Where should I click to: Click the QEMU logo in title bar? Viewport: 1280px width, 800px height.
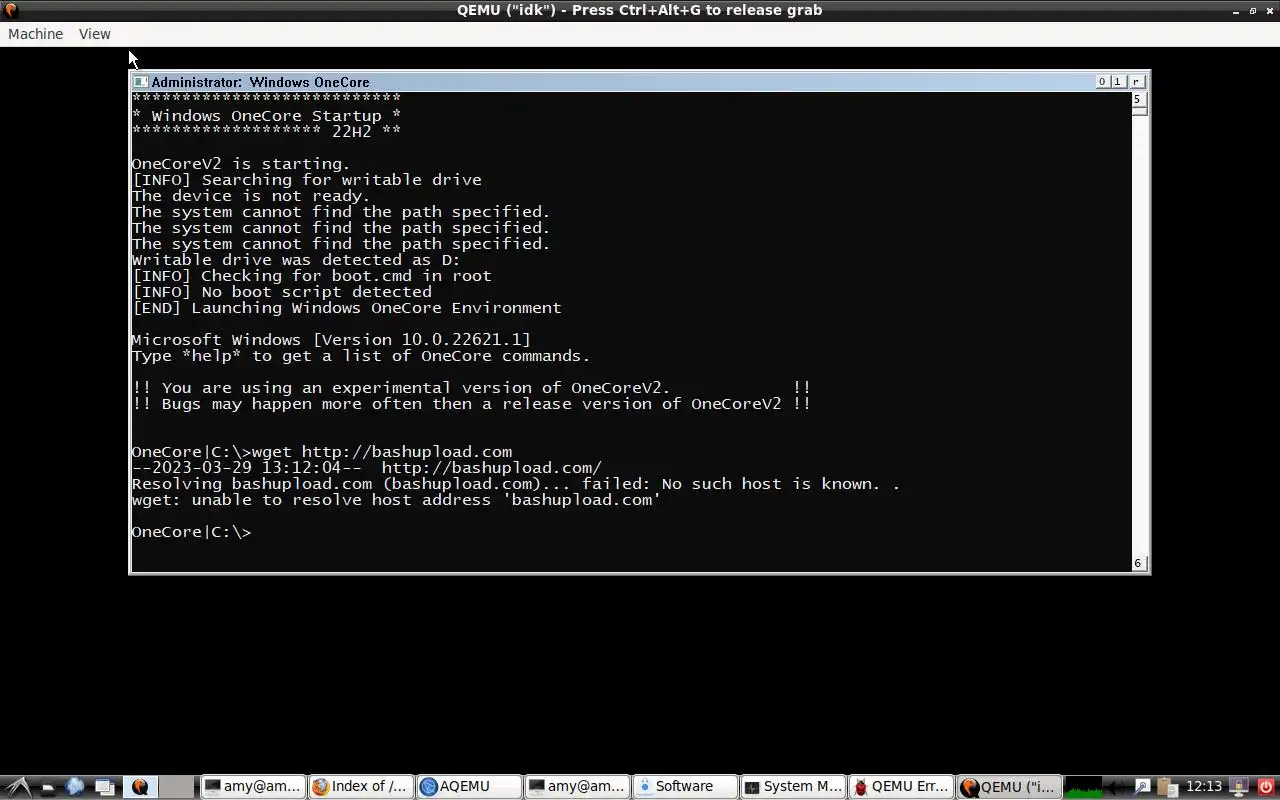[10, 10]
